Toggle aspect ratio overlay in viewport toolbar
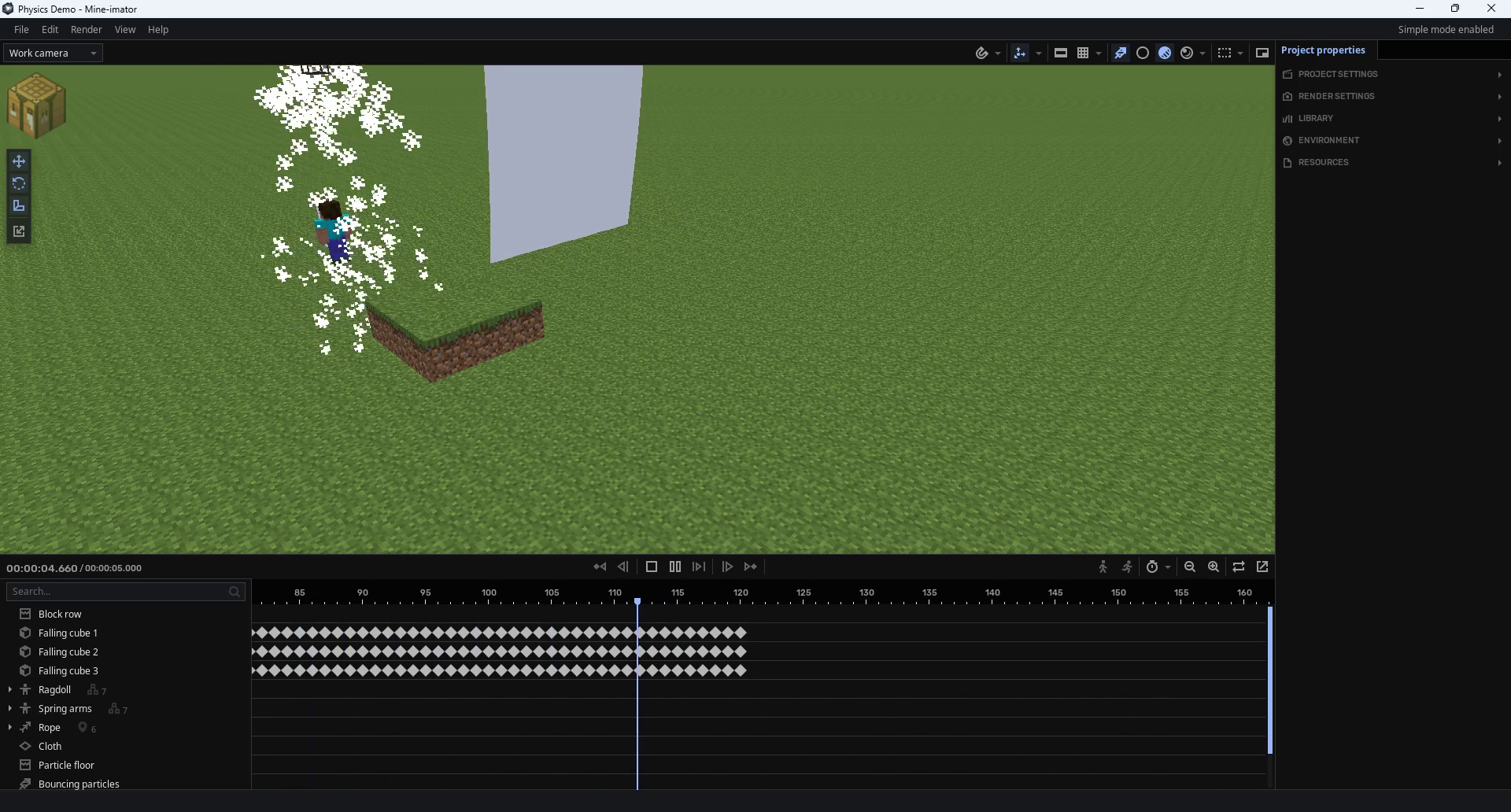Viewport: 1511px width, 812px height. tap(1061, 53)
